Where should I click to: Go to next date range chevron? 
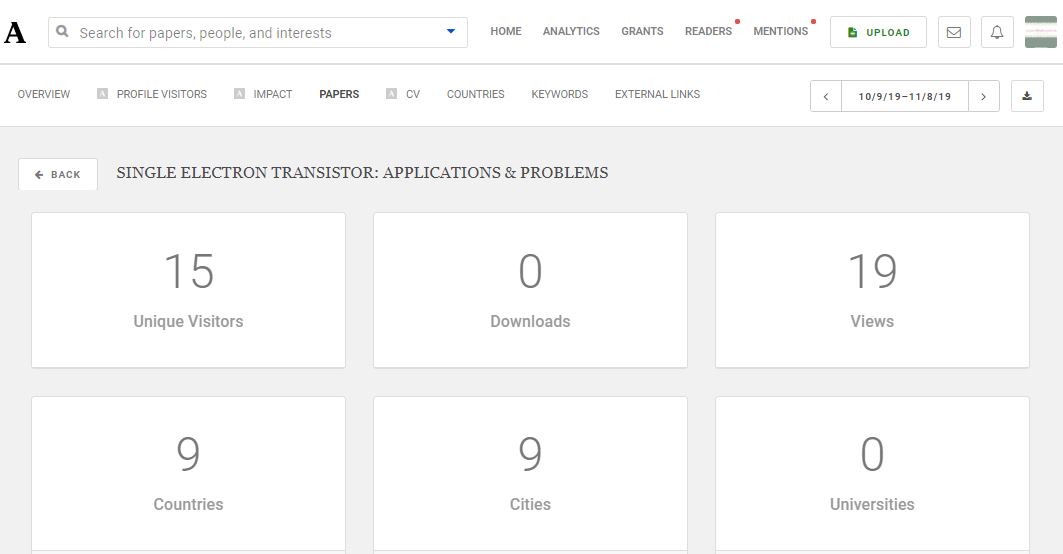pyautogui.click(x=984, y=96)
